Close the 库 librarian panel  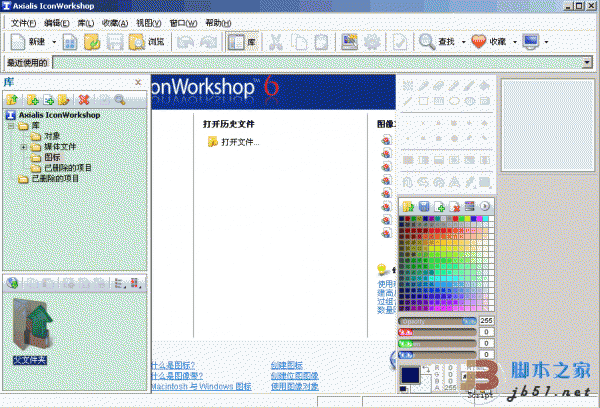pos(138,82)
